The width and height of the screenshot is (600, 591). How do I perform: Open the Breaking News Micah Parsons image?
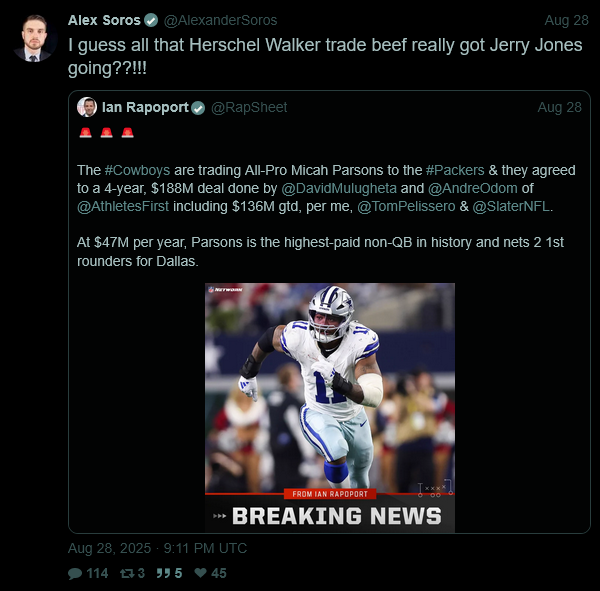pos(330,408)
